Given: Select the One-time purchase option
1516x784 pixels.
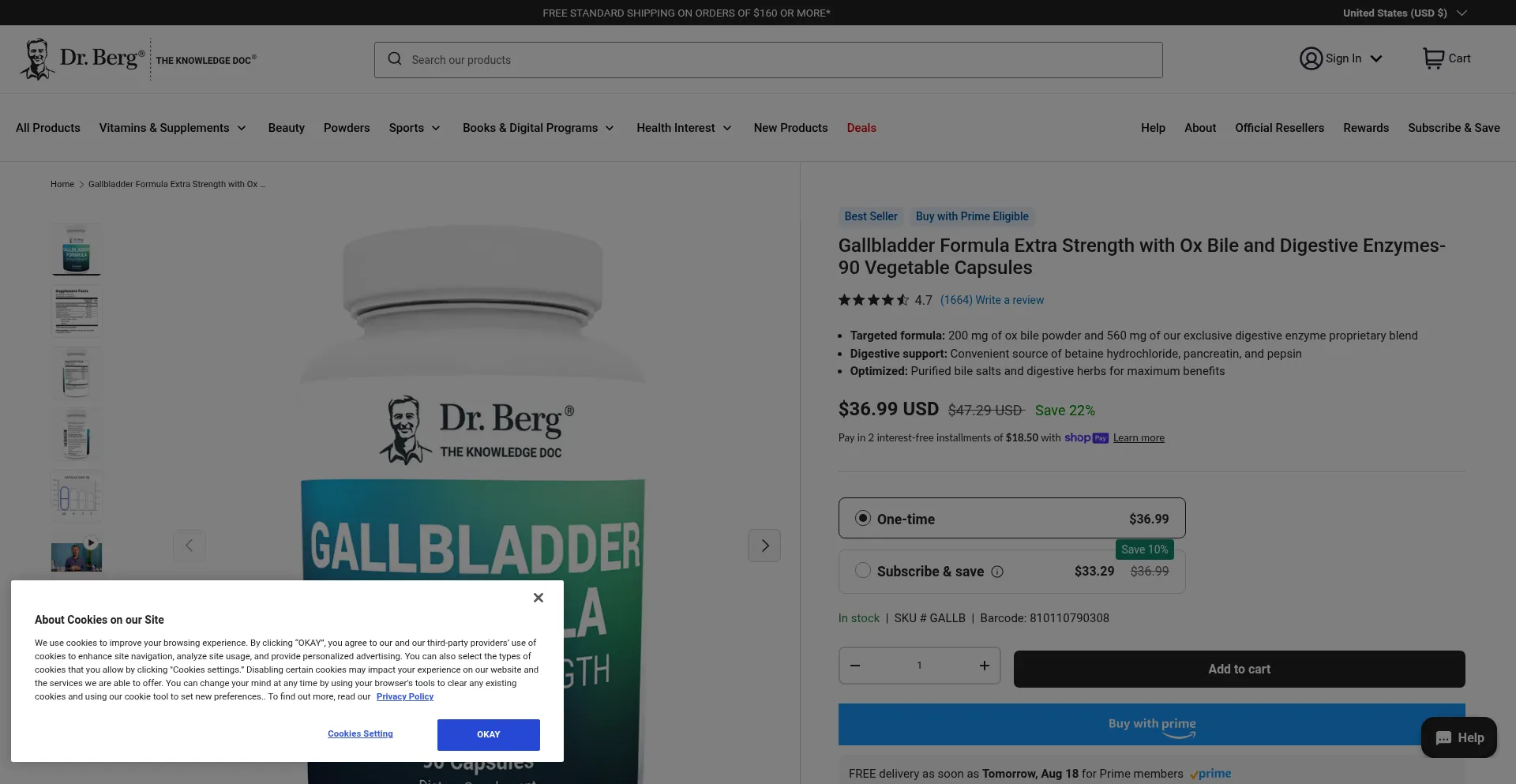Looking at the screenshot, I should click(1011, 519).
